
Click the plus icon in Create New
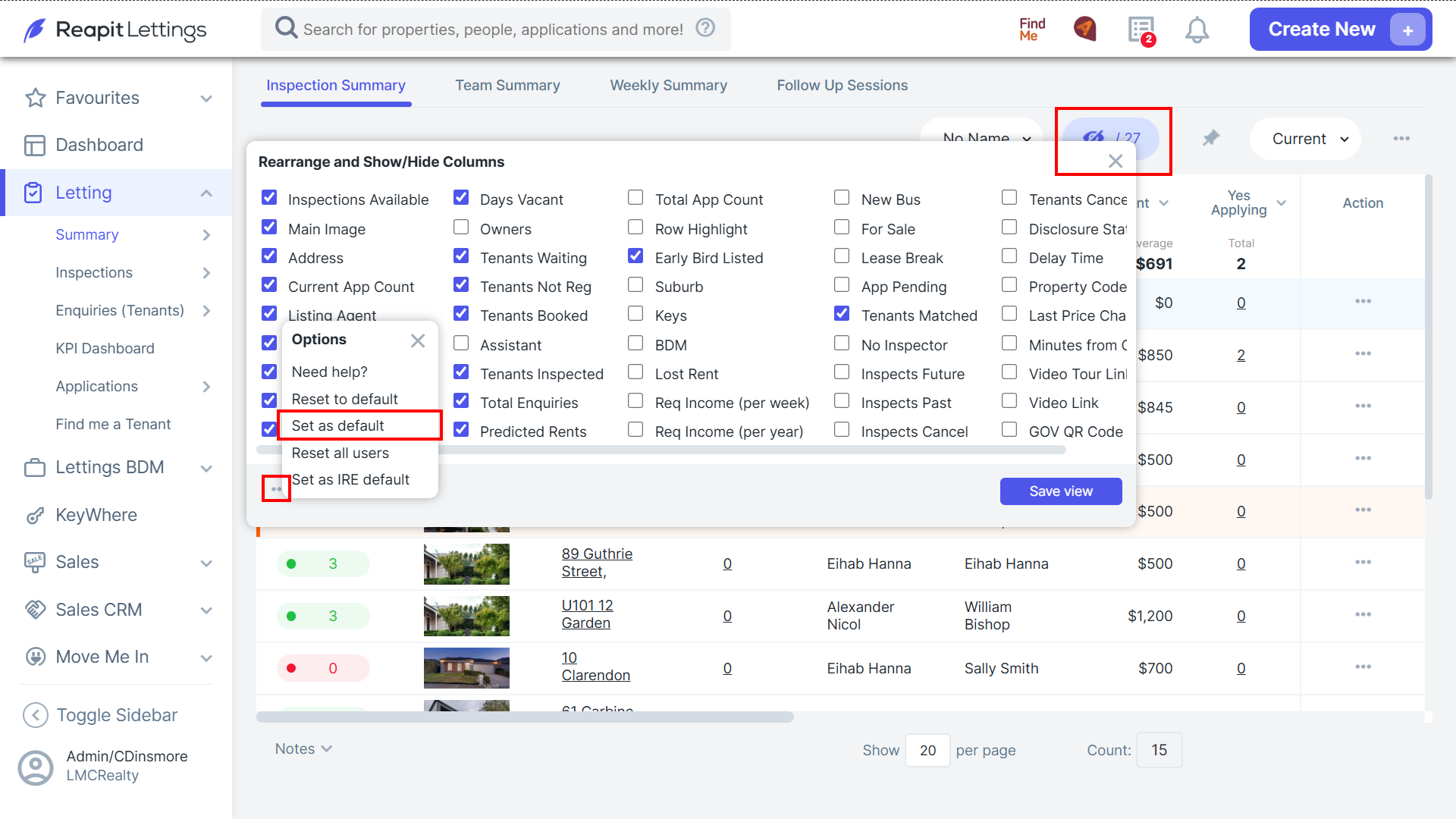point(1407,30)
